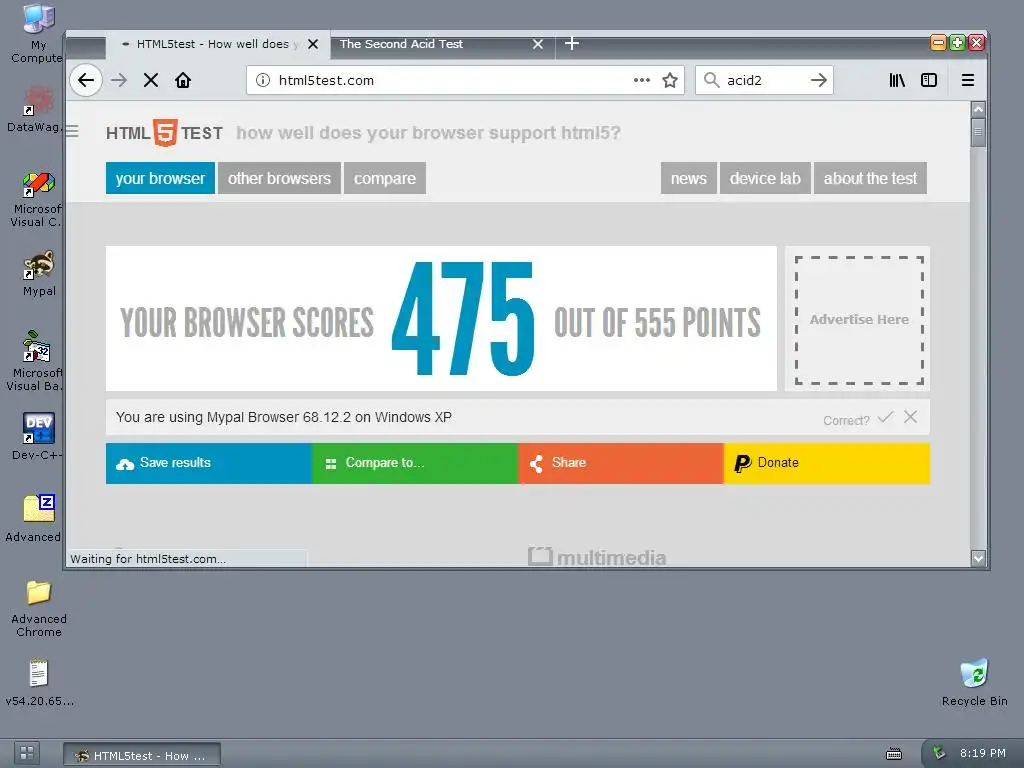Go back with the browser back arrow
Image resolution: width=1024 pixels, height=768 pixels.
[x=86, y=80]
